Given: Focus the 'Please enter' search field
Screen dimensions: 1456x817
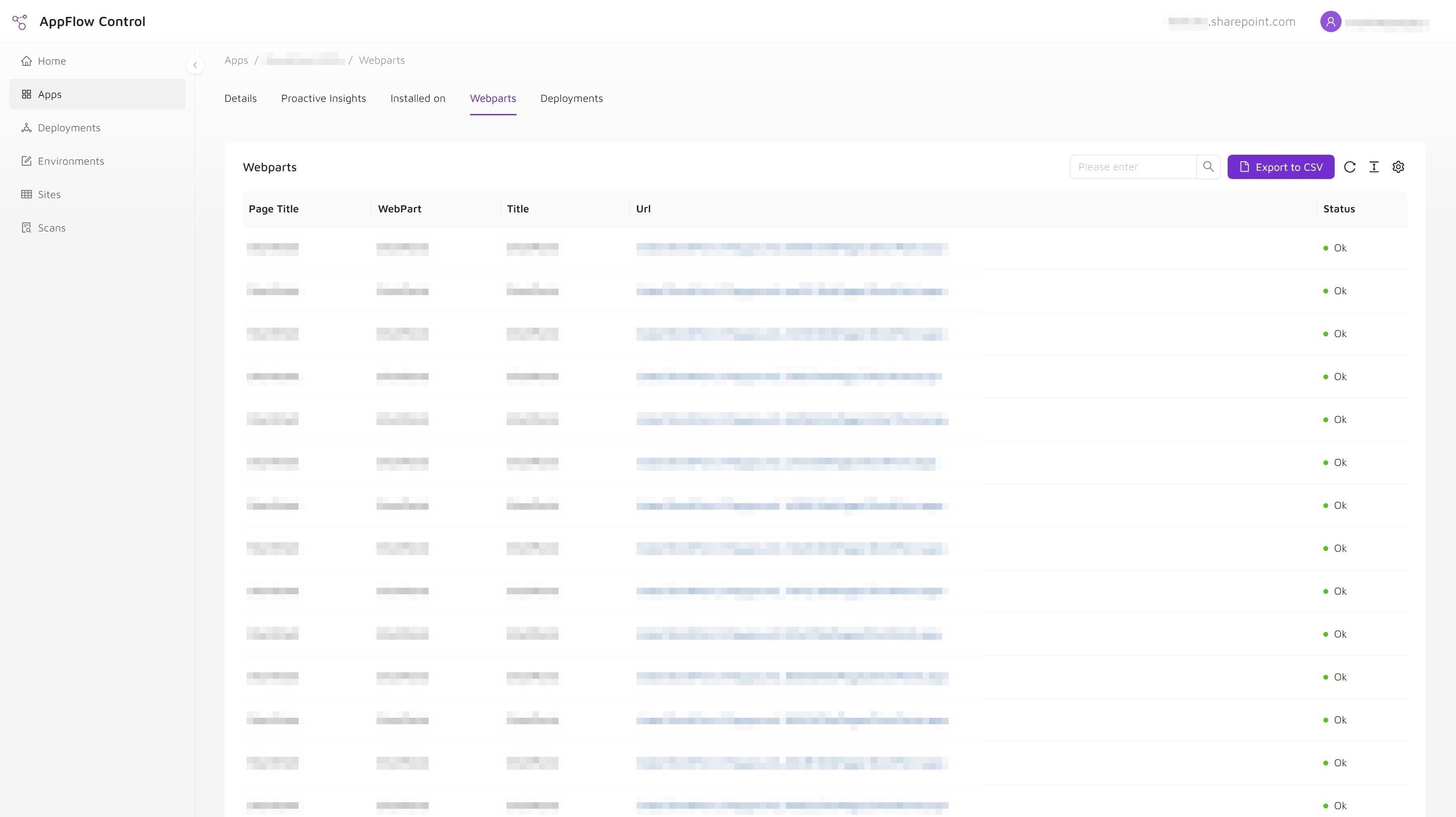Looking at the screenshot, I should tap(1133, 167).
